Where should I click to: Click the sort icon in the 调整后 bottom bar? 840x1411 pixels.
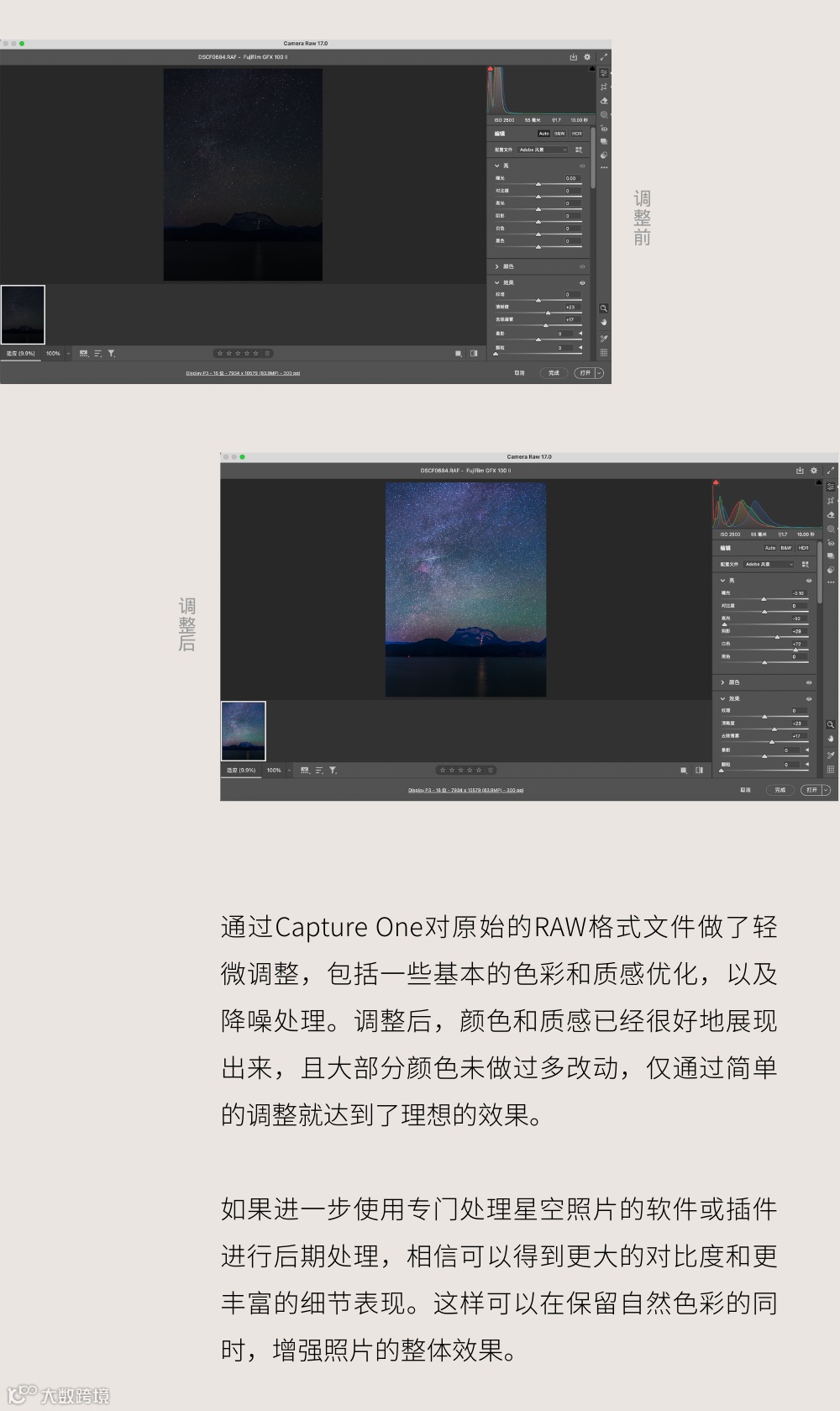click(319, 770)
